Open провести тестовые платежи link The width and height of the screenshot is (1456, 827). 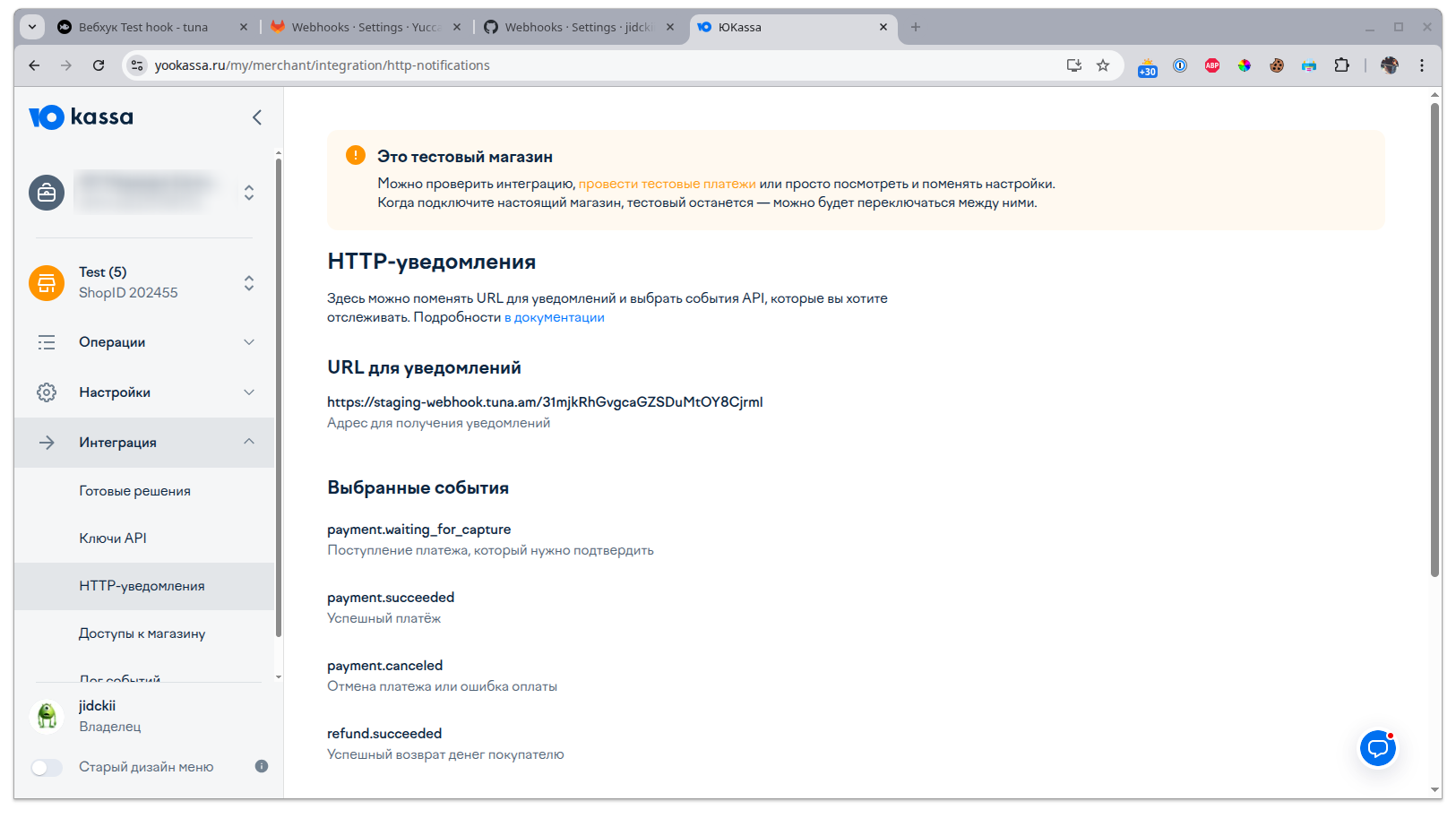tap(668, 184)
